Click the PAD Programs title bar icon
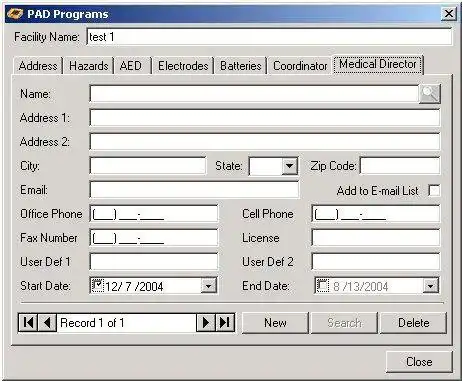 15,14
